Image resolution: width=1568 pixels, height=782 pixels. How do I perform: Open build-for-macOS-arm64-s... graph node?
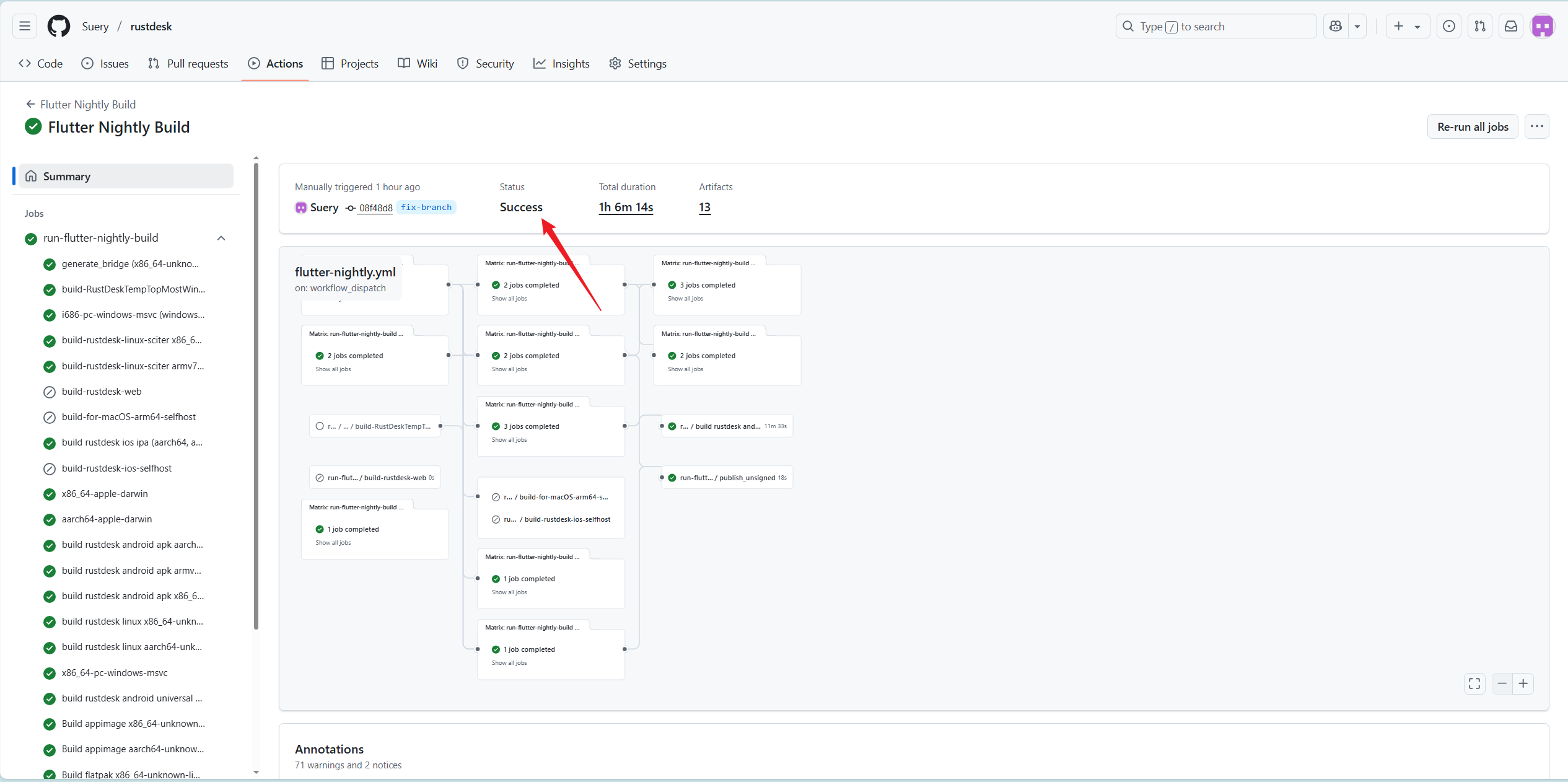(551, 497)
